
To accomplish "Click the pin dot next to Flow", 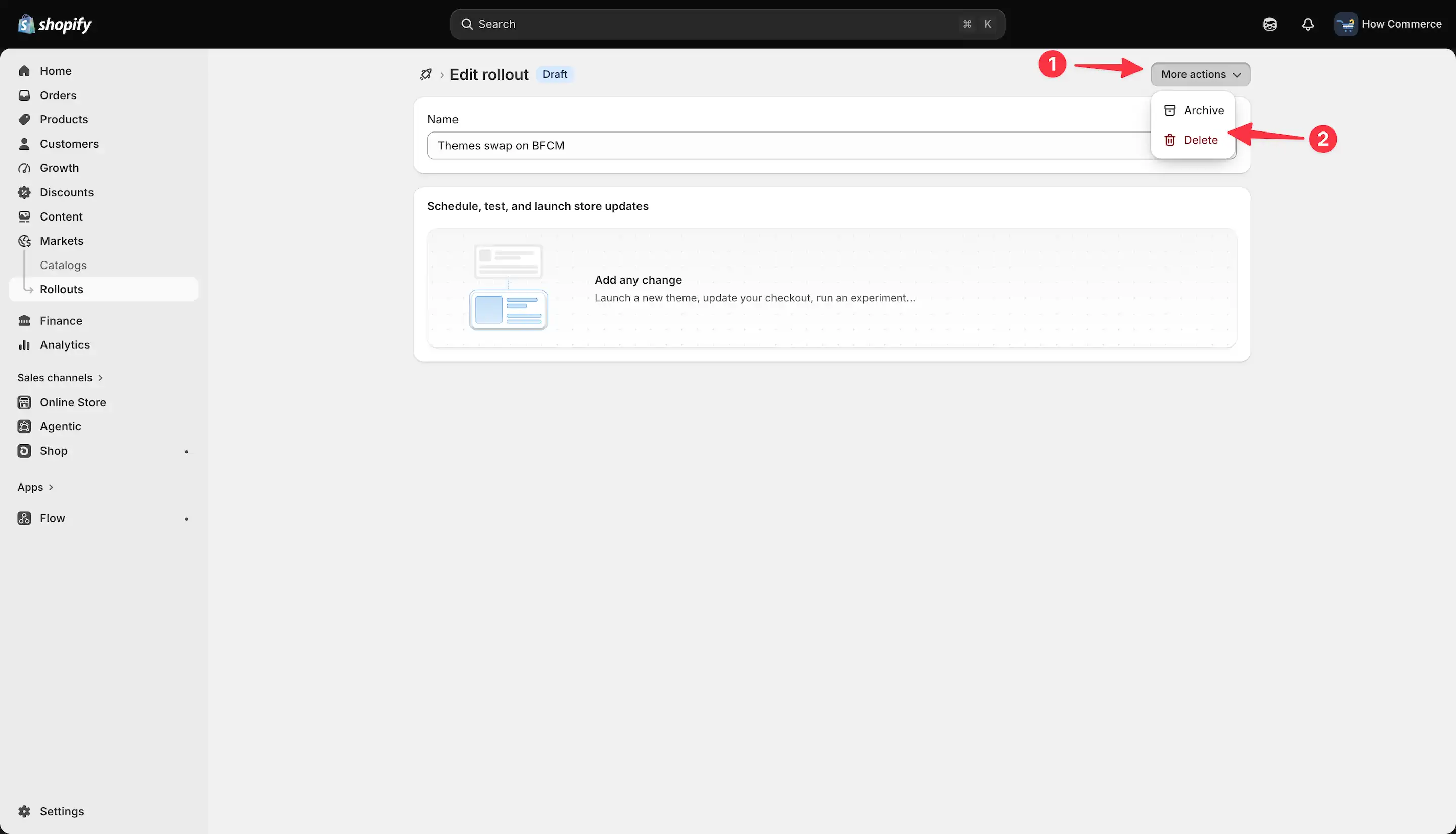I will pos(186,519).
